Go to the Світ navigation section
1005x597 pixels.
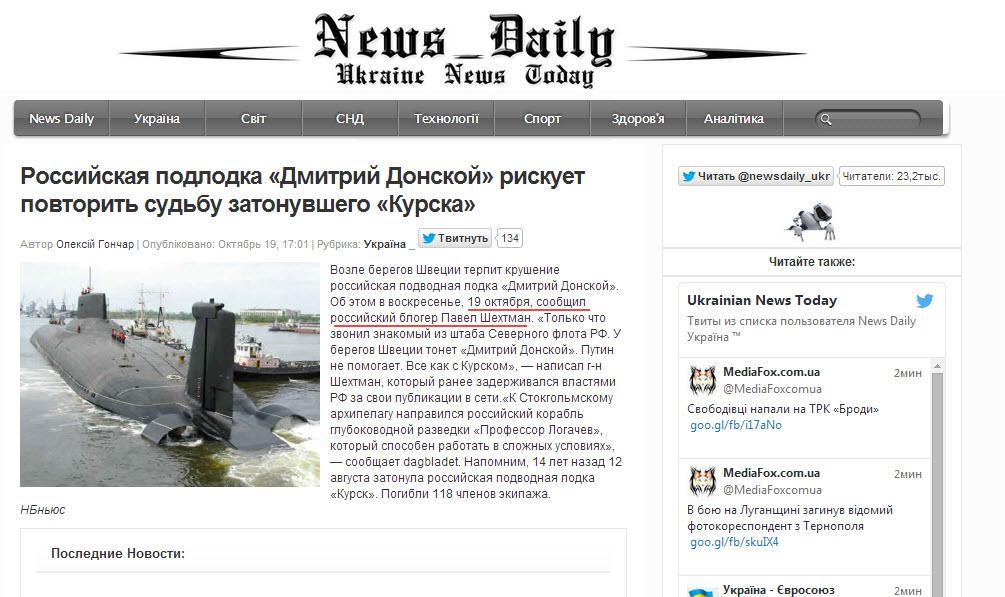click(253, 119)
